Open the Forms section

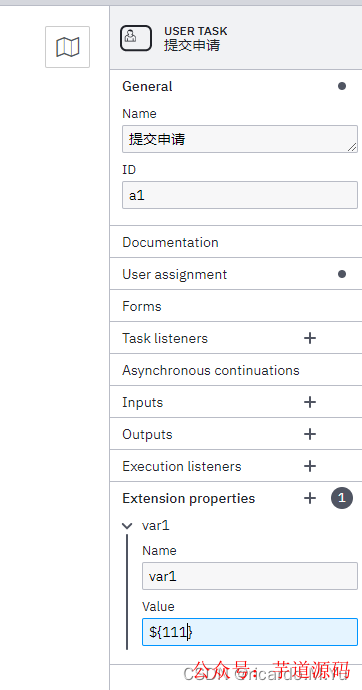click(x=236, y=306)
